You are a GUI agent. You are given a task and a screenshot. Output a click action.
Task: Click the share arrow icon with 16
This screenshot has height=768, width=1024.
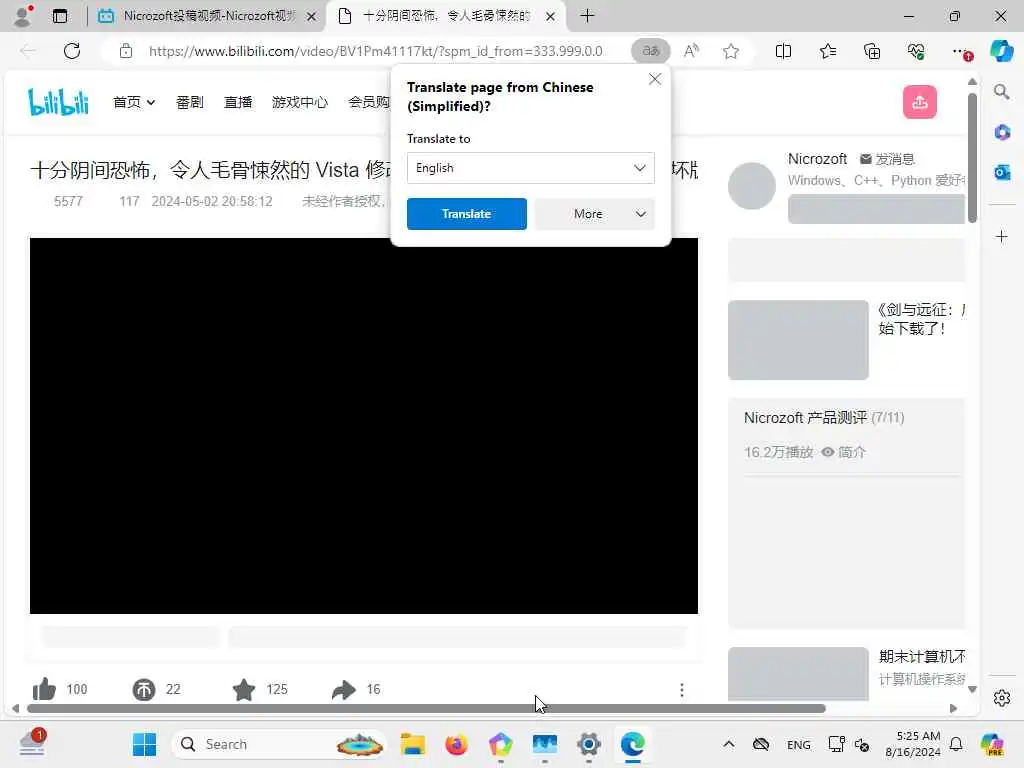tap(344, 689)
